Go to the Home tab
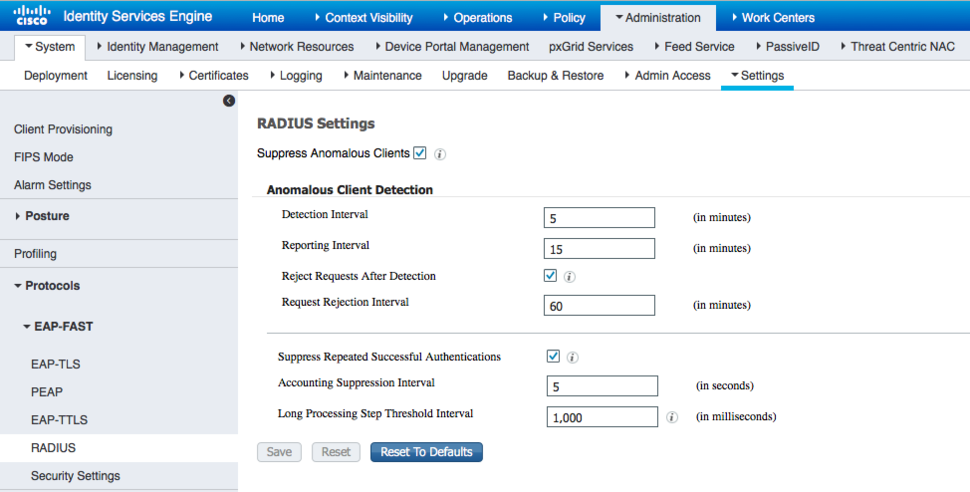Image resolution: width=970 pixels, height=492 pixels. (x=268, y=18)
